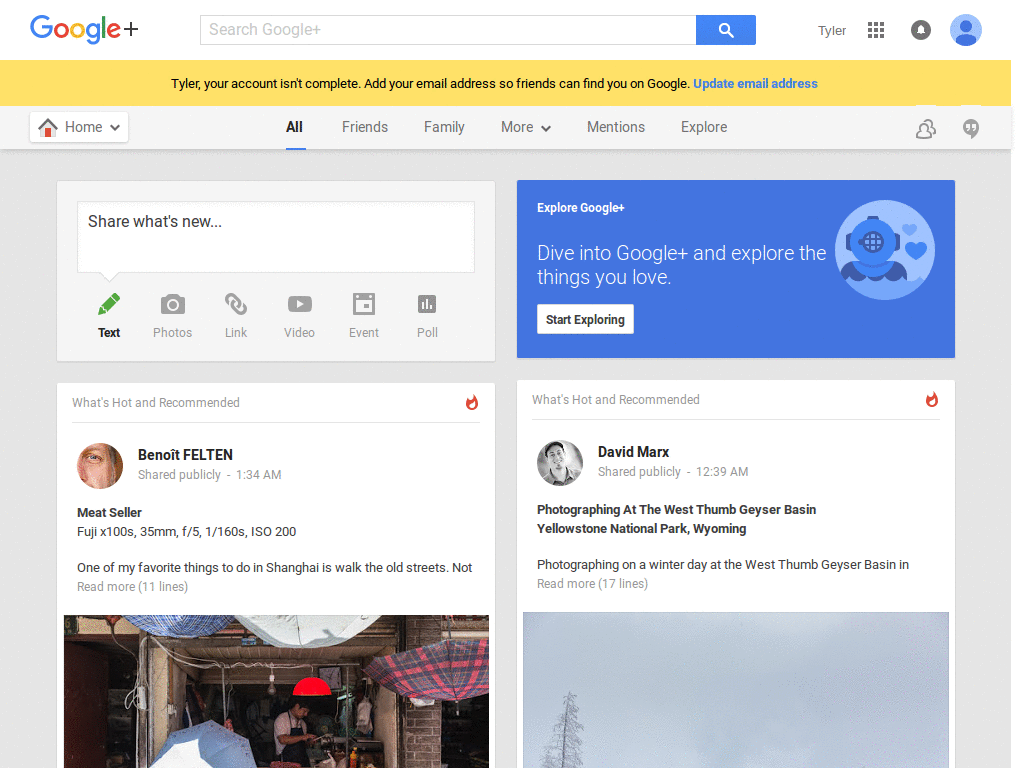Viewport: 1024px width, 768px height.
Task: Click the Fuji x100s camera settings line
Action: (x=187, y=532)
